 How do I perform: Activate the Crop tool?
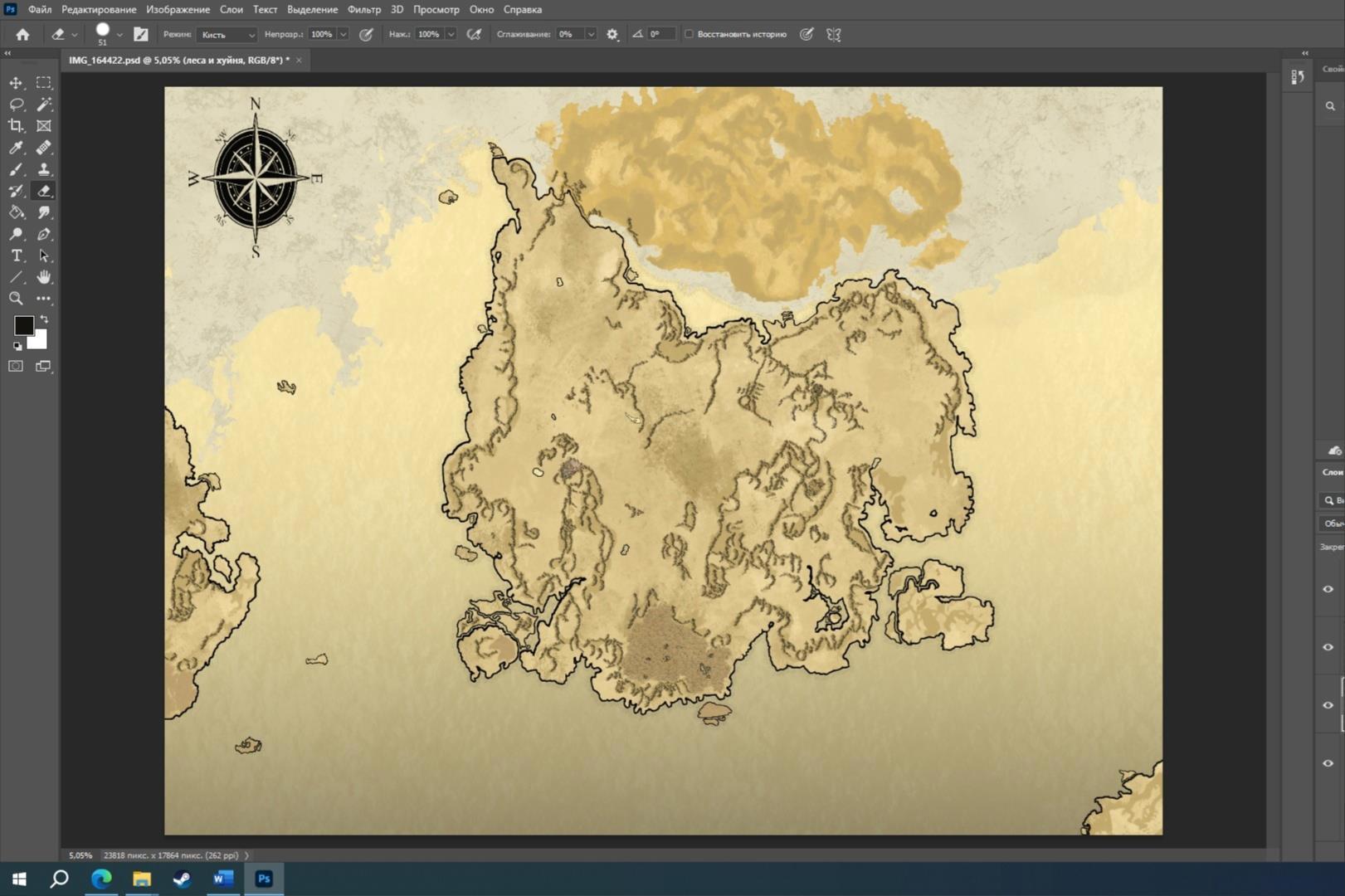coord(16,126)
